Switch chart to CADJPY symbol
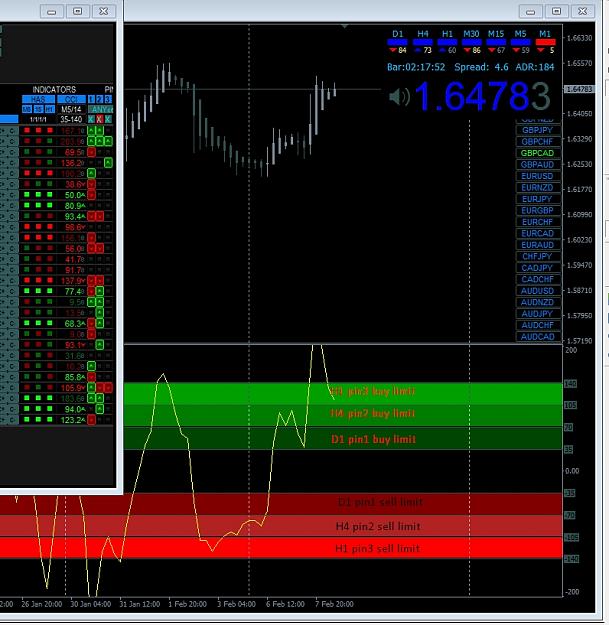The width and height of the screenshot is (609, 625). tap(537, 268)
